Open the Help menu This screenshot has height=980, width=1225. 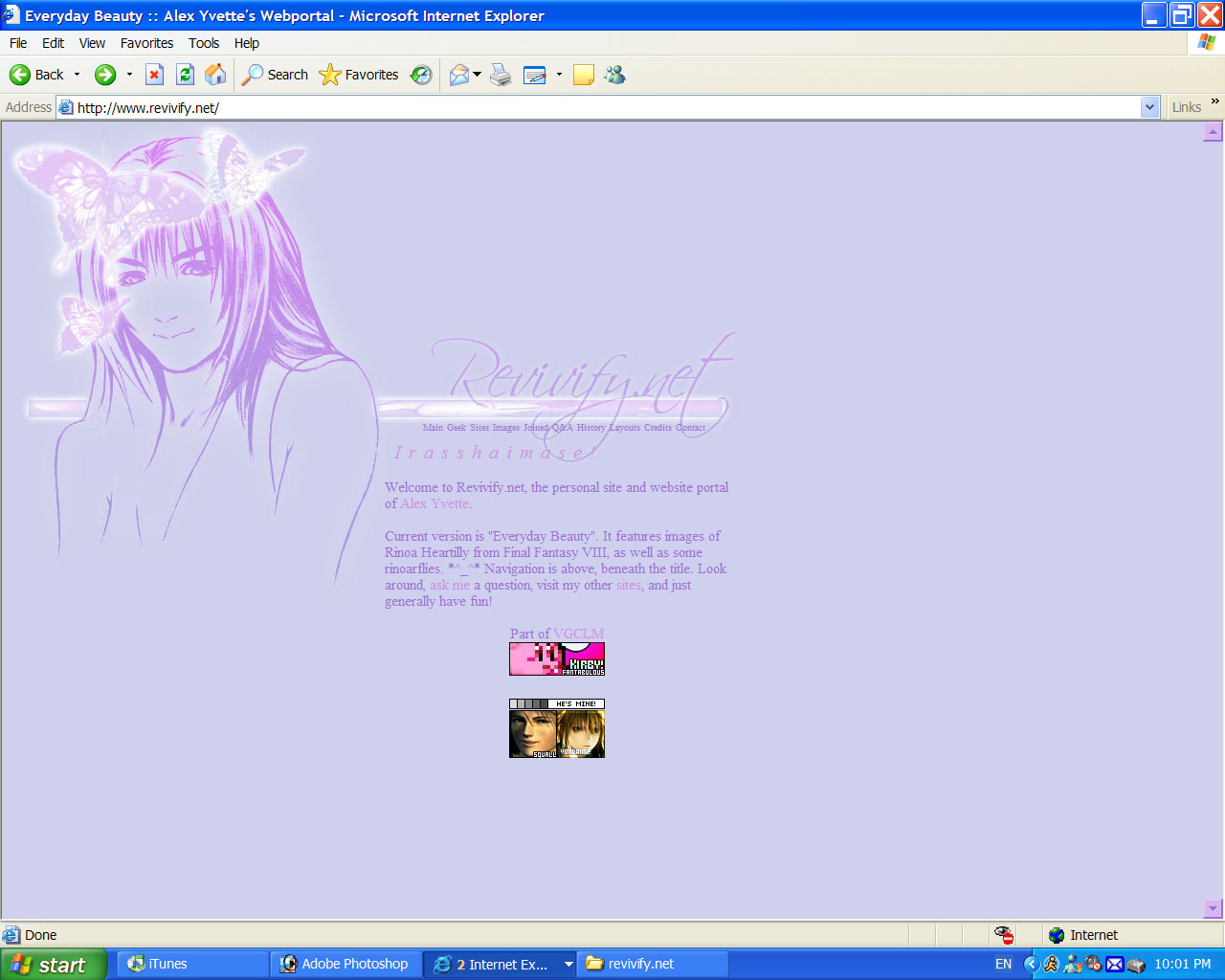[x=247, y=43]
